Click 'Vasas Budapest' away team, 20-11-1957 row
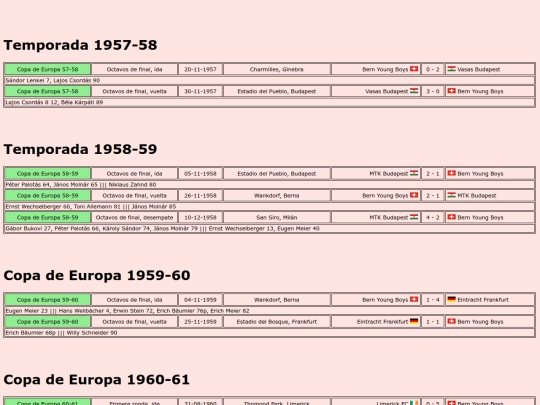Screen dimensions: 540x405 coord(479,69)
